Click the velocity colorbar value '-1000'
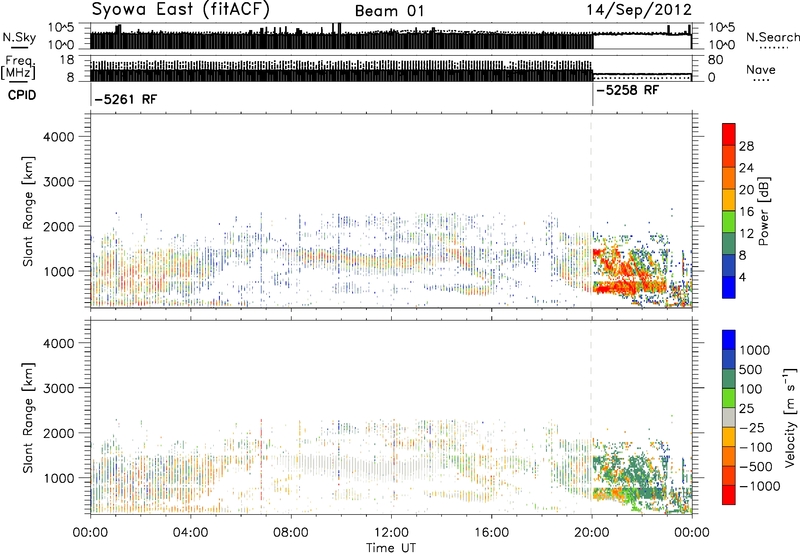Viewport: 800px width, 554px height. point(759,486)
